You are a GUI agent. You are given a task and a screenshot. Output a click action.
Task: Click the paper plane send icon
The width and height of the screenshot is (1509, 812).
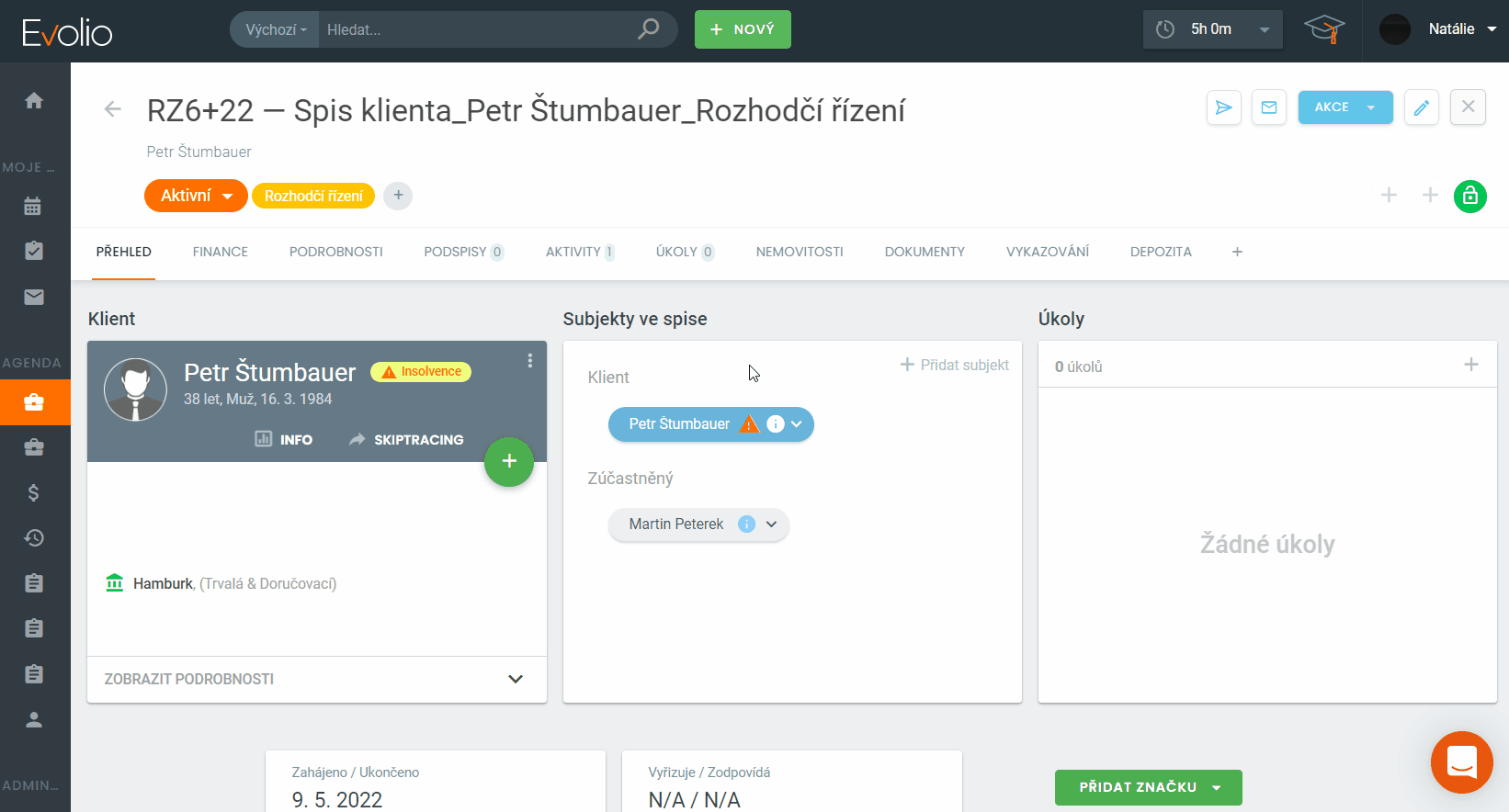(1223, 107)
